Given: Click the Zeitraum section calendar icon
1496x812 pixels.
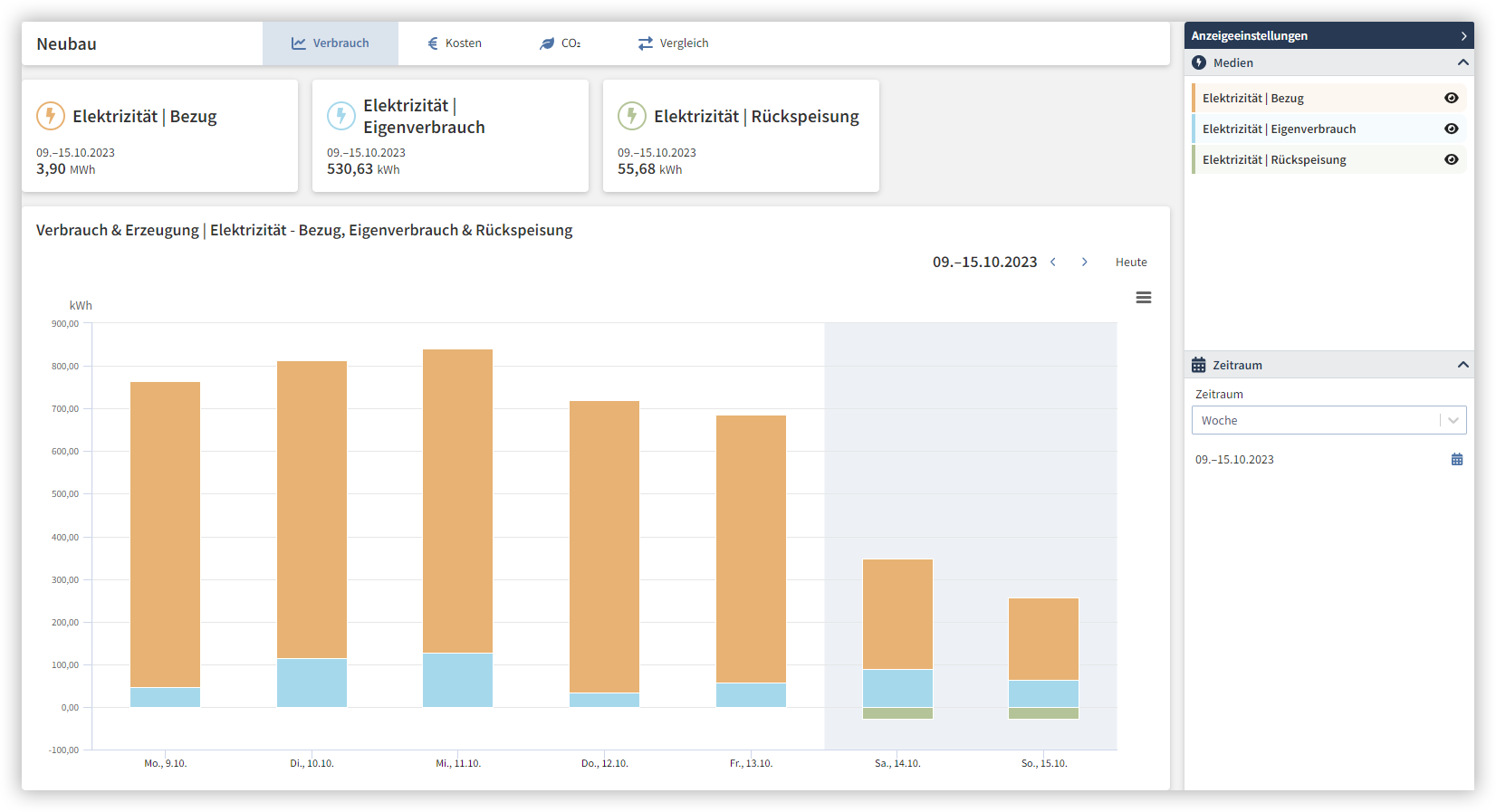Looking at the screenshot, I should pyautogui.click(x=1199, y=365).
